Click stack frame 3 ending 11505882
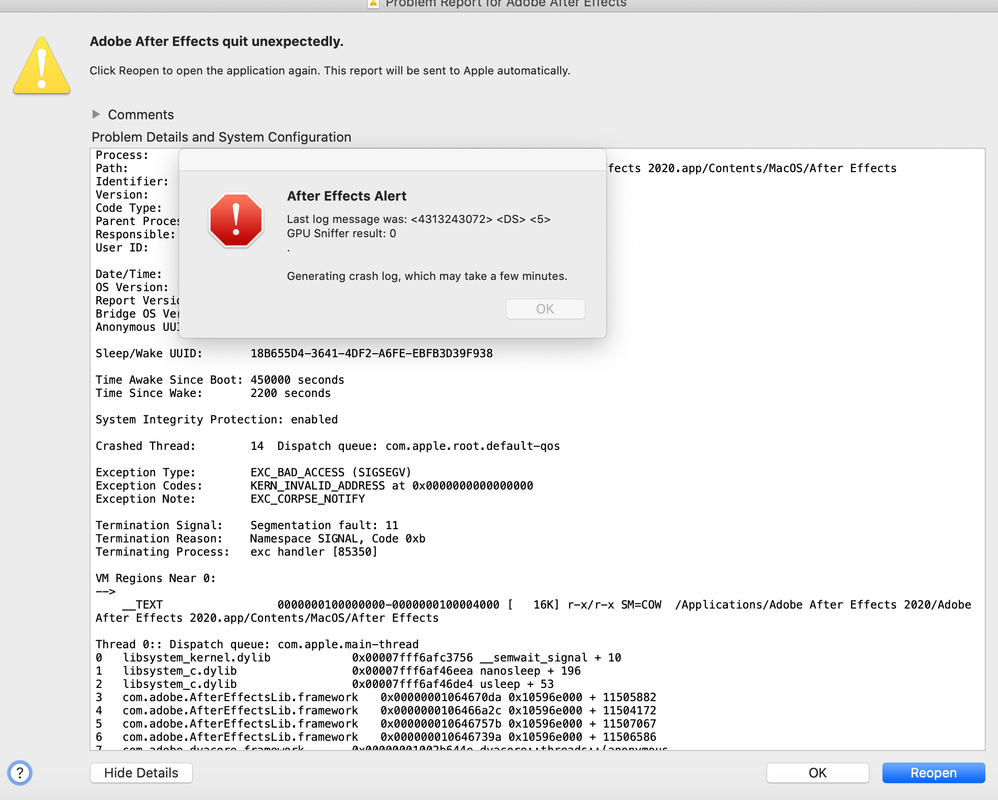This screenshot has width=998, height=800. click(376, 698)
